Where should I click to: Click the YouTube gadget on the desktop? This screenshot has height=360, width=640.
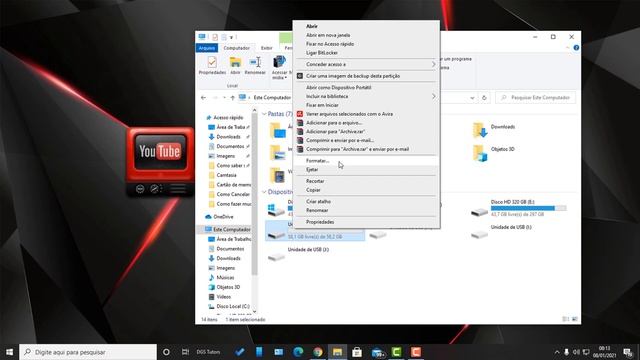point(160,161)
